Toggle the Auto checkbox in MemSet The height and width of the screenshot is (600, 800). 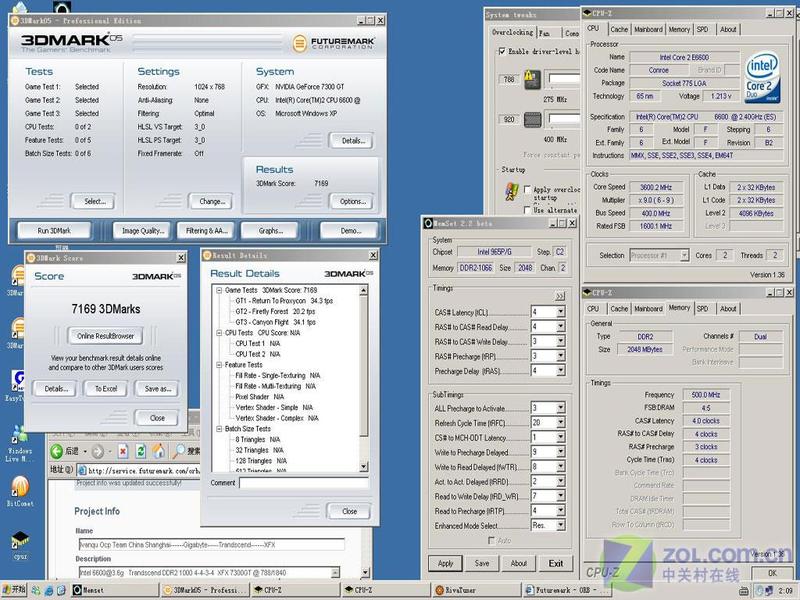(x=492, y=540)
